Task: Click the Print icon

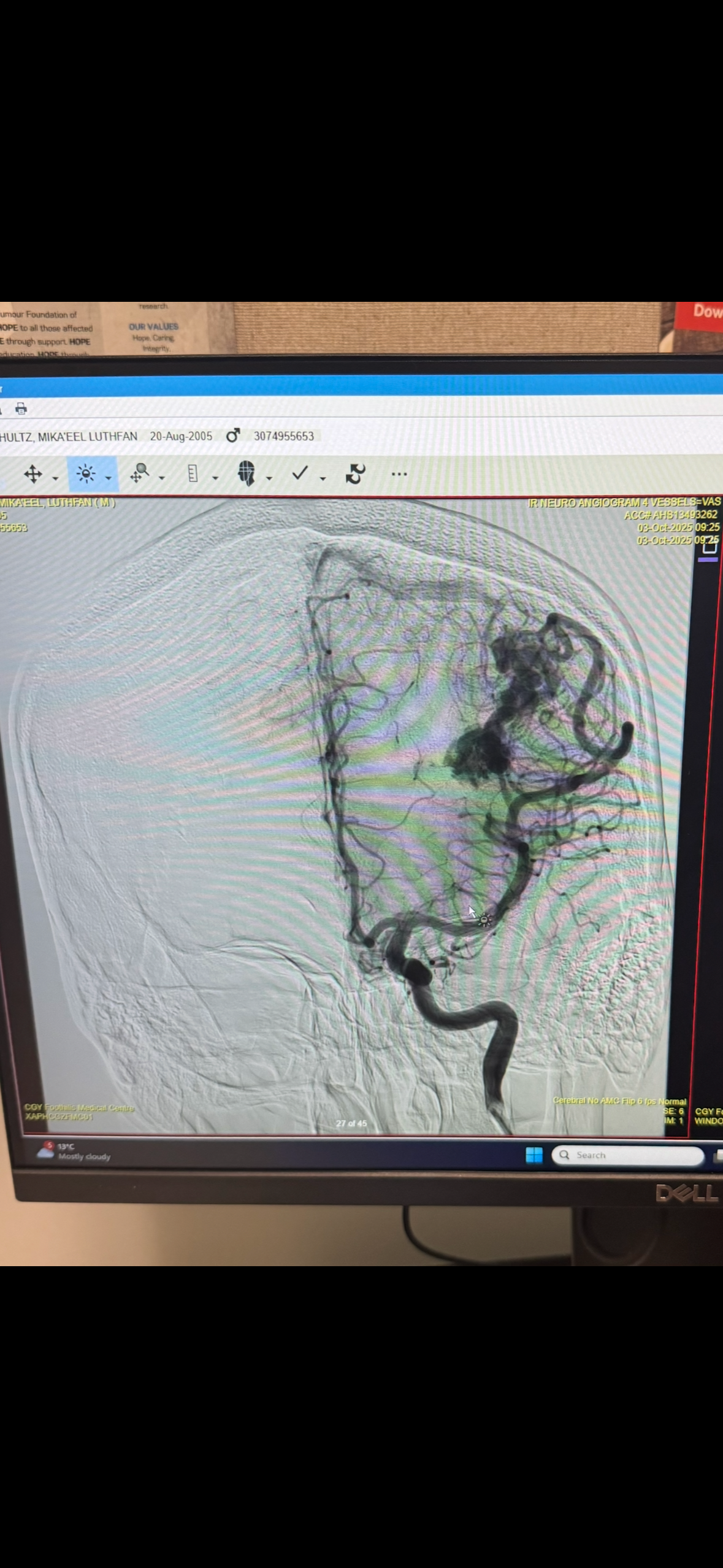Action: 21,409
